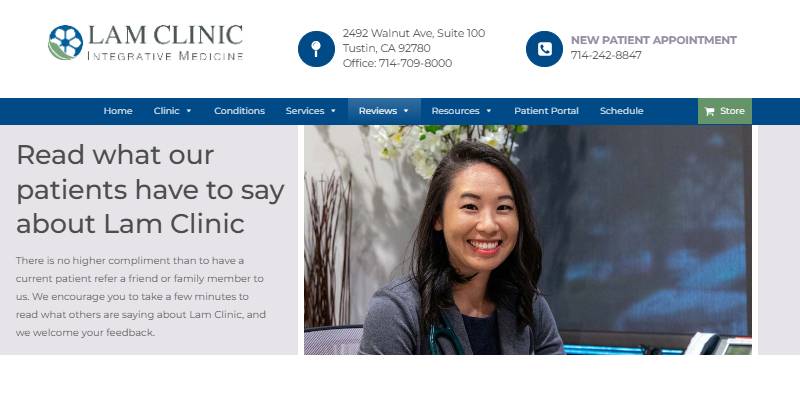Go to the Home menu item
This screenshot has width=800, height=400.
pos(118,111)
